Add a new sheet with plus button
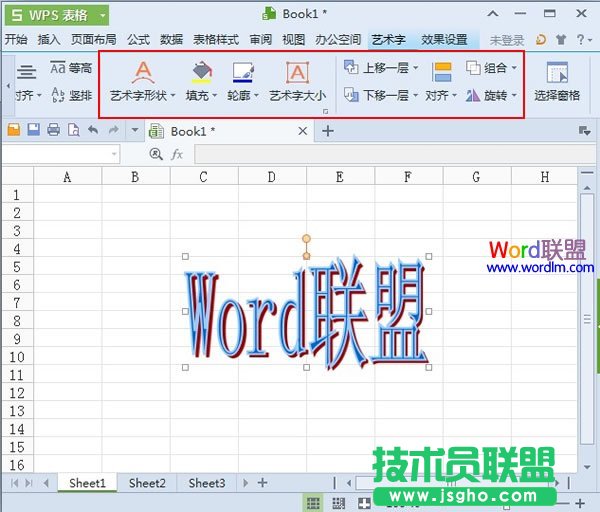This screenshot has width=600, height=512. pyautogui.click(x=262, y=483)
